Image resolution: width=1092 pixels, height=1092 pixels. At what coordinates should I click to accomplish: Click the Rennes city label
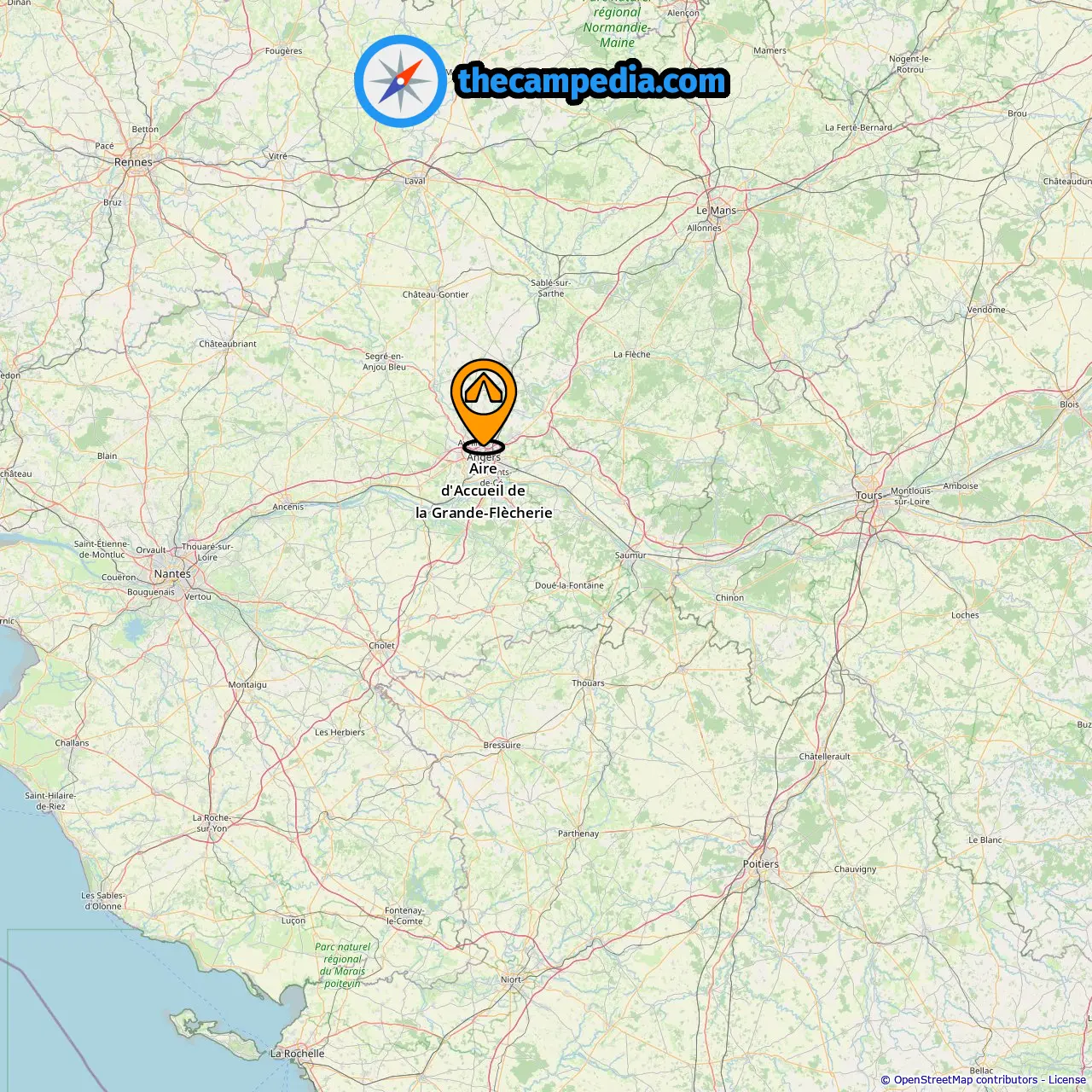click(x=133, y=162)
